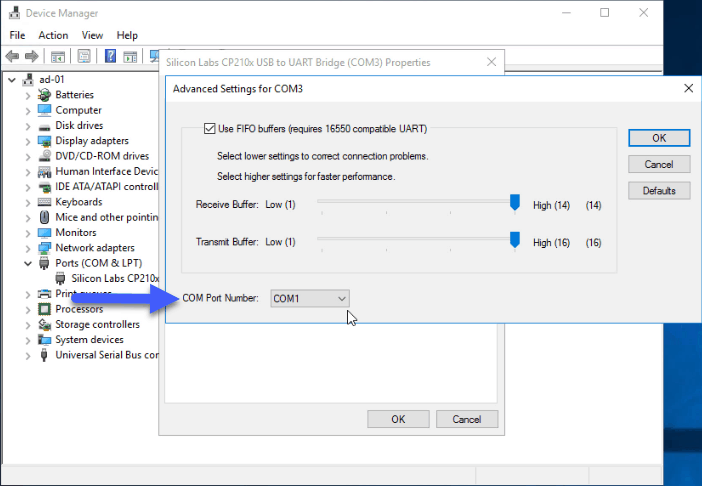702x486 pixels.
Task: Close the CP210x Properties dialog
Action: tap(492, 62)
